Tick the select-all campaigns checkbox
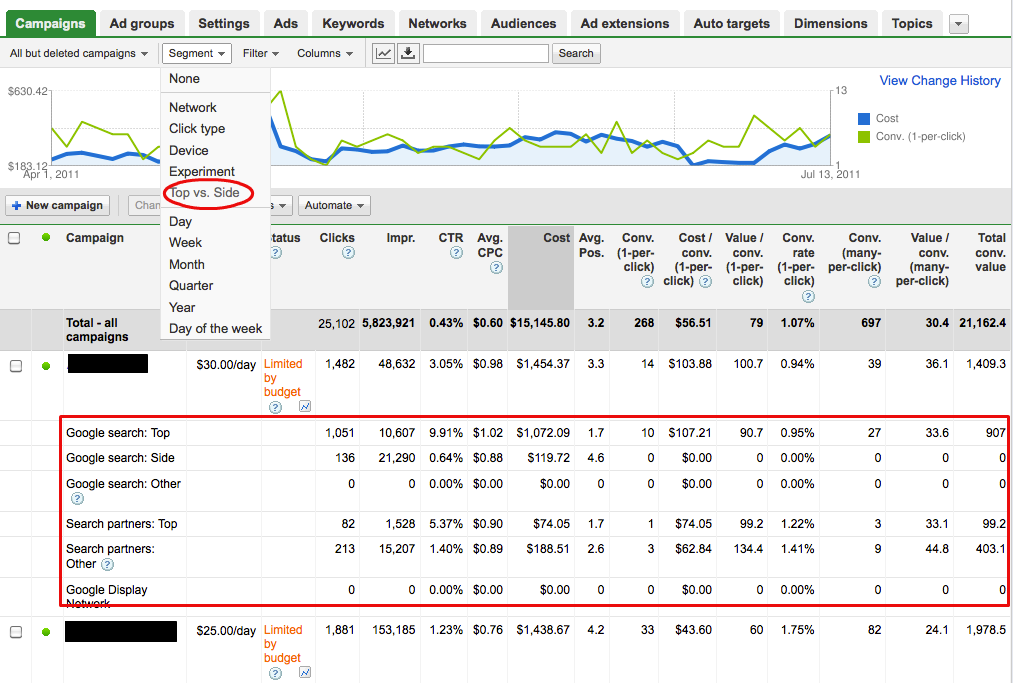The image size is (1013, 684). point(14,238)
